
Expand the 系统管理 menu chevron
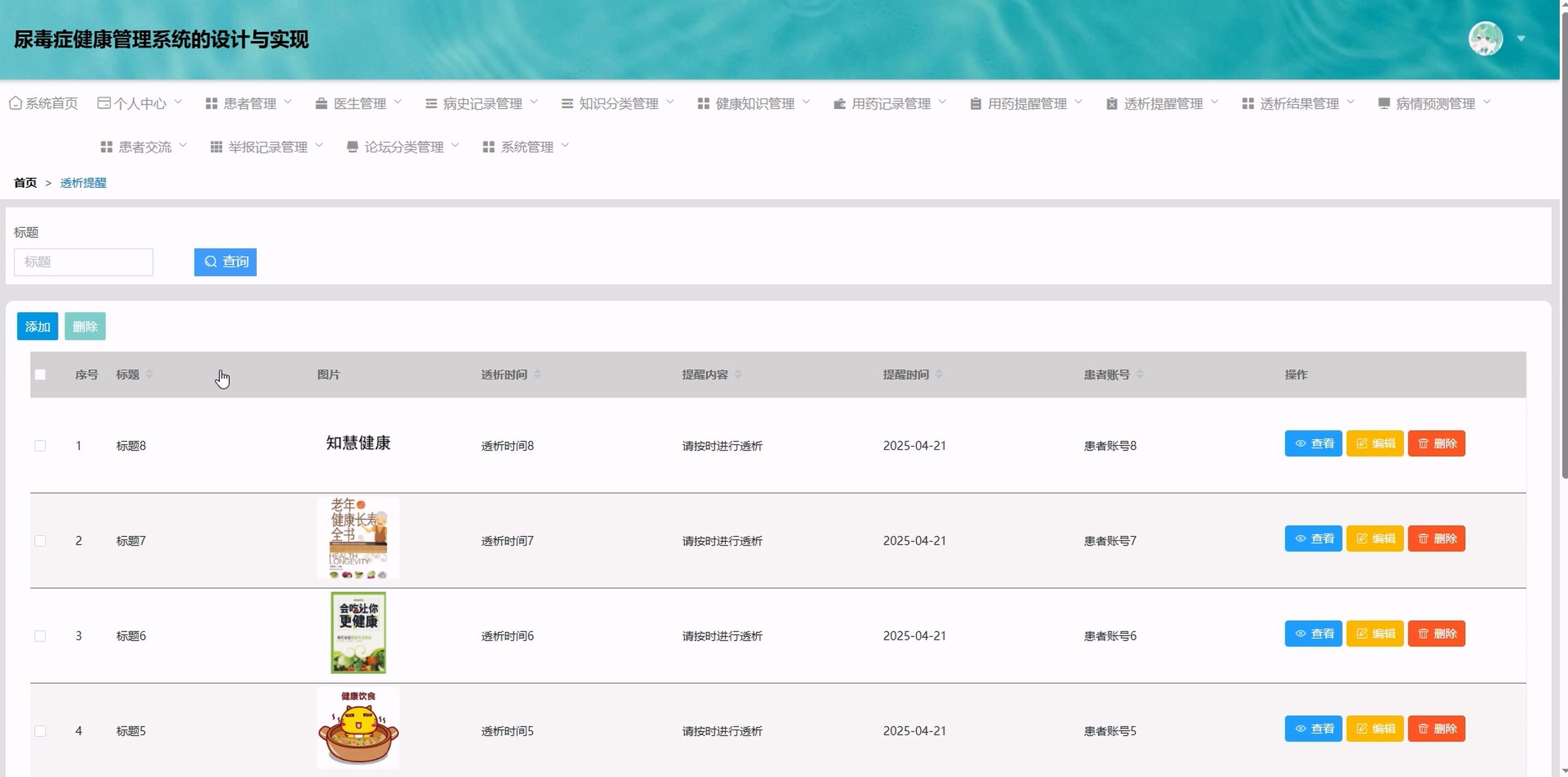coord(565,145)
